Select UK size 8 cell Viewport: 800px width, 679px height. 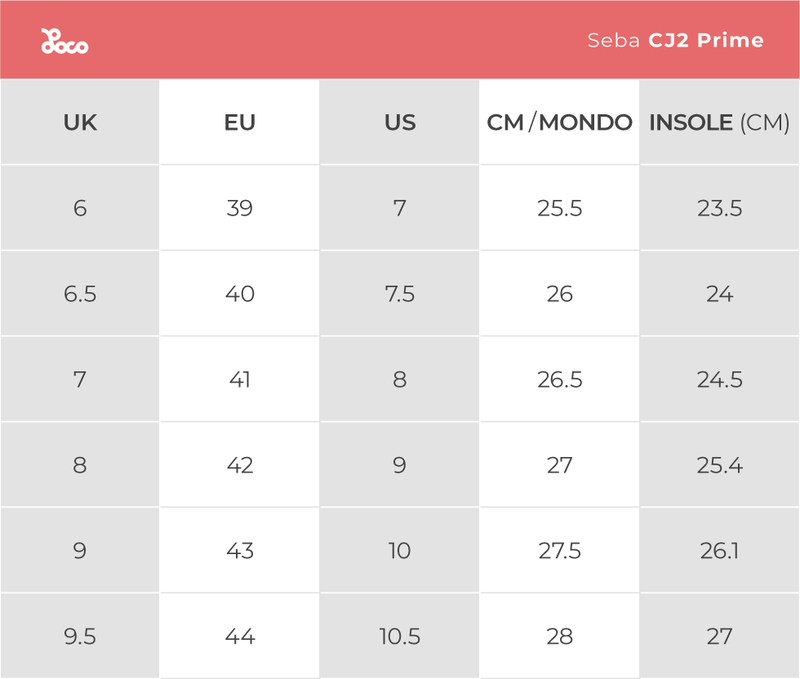click(x=80, y=465)
